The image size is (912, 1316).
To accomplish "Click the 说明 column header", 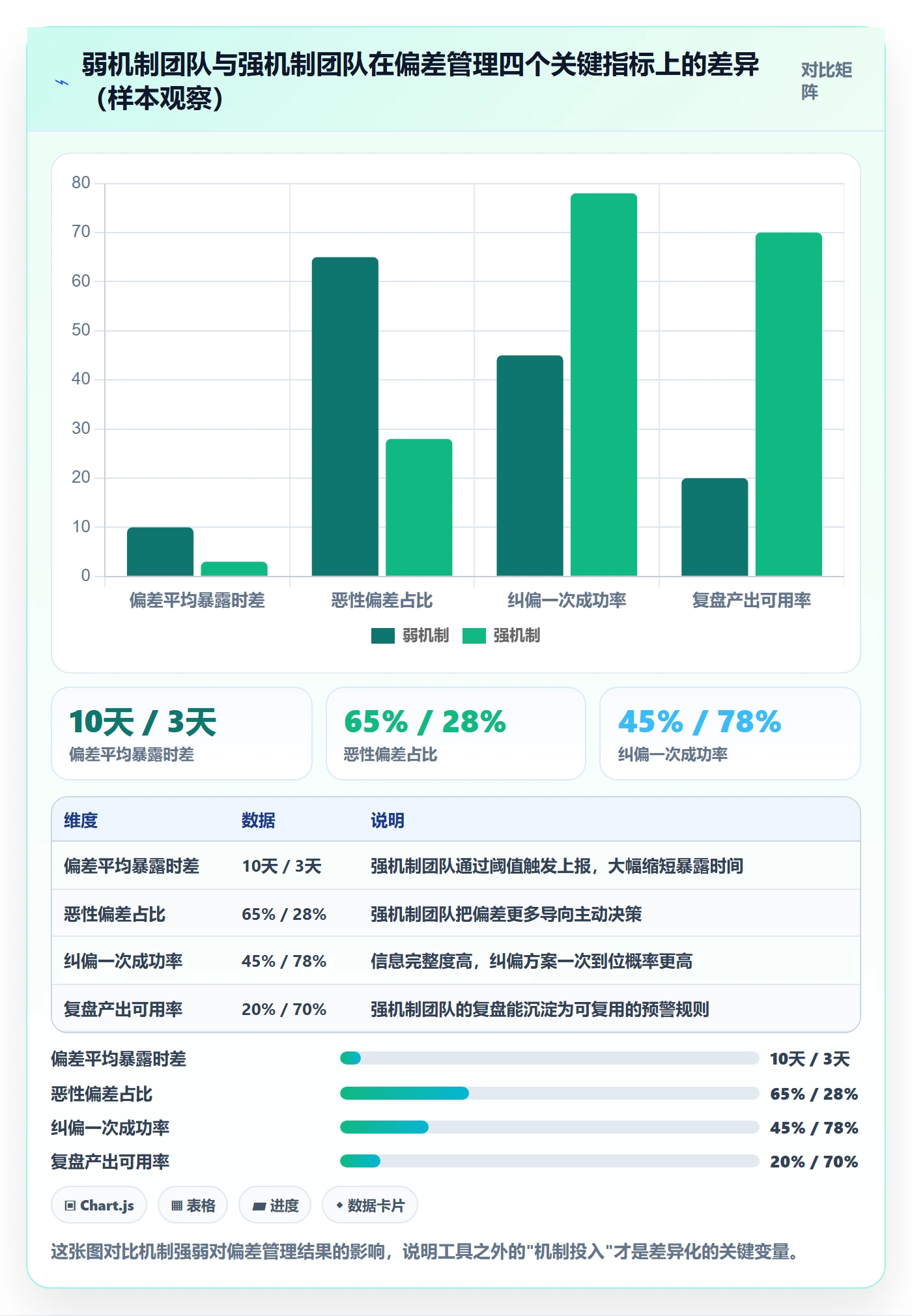I will pyautogui.click(x=388, y=820).
